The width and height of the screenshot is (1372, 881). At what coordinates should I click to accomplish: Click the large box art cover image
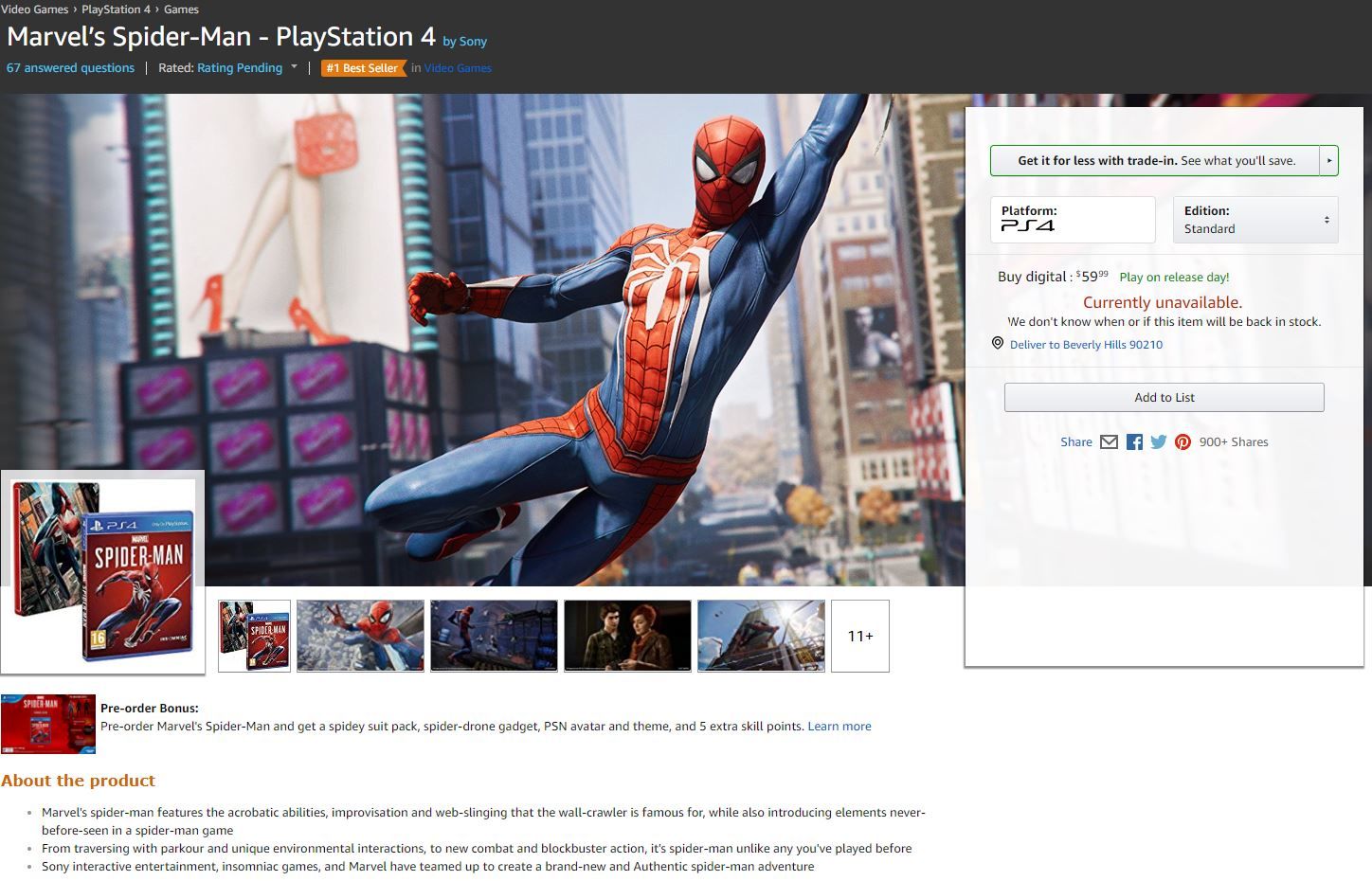click(103, 572)
